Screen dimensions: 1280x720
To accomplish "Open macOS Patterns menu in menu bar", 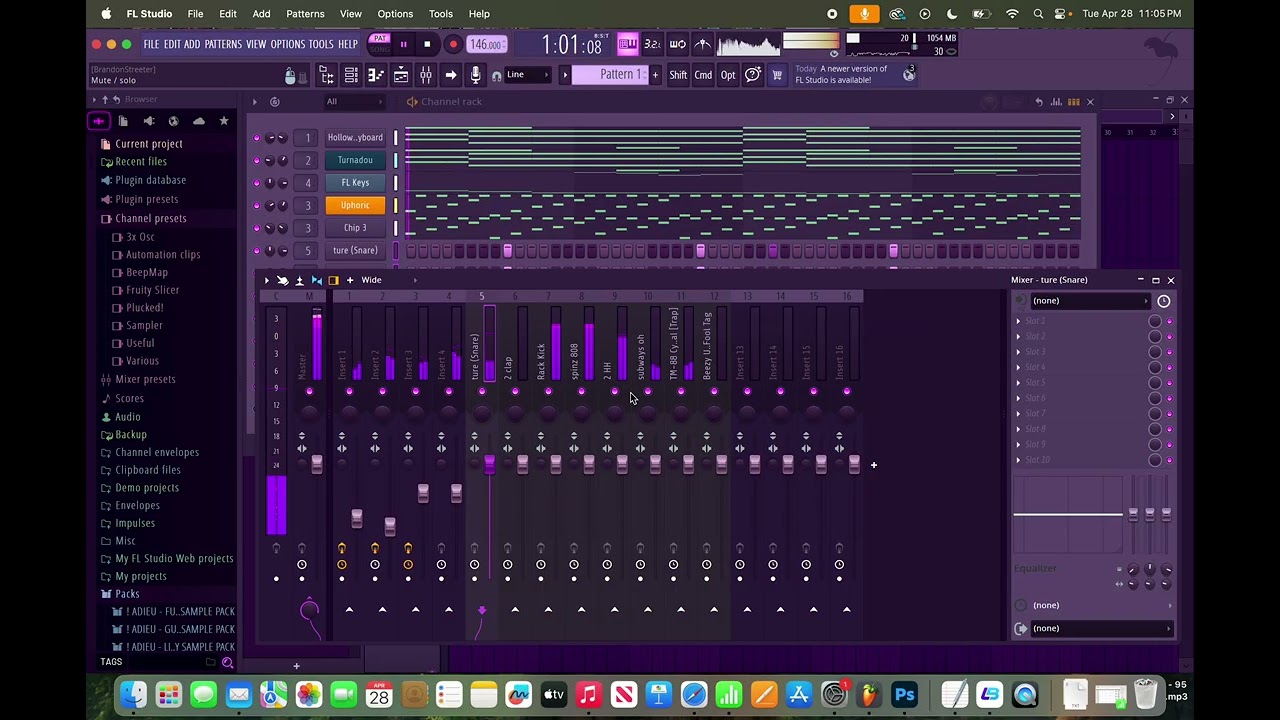I will (x=305, y=14).
